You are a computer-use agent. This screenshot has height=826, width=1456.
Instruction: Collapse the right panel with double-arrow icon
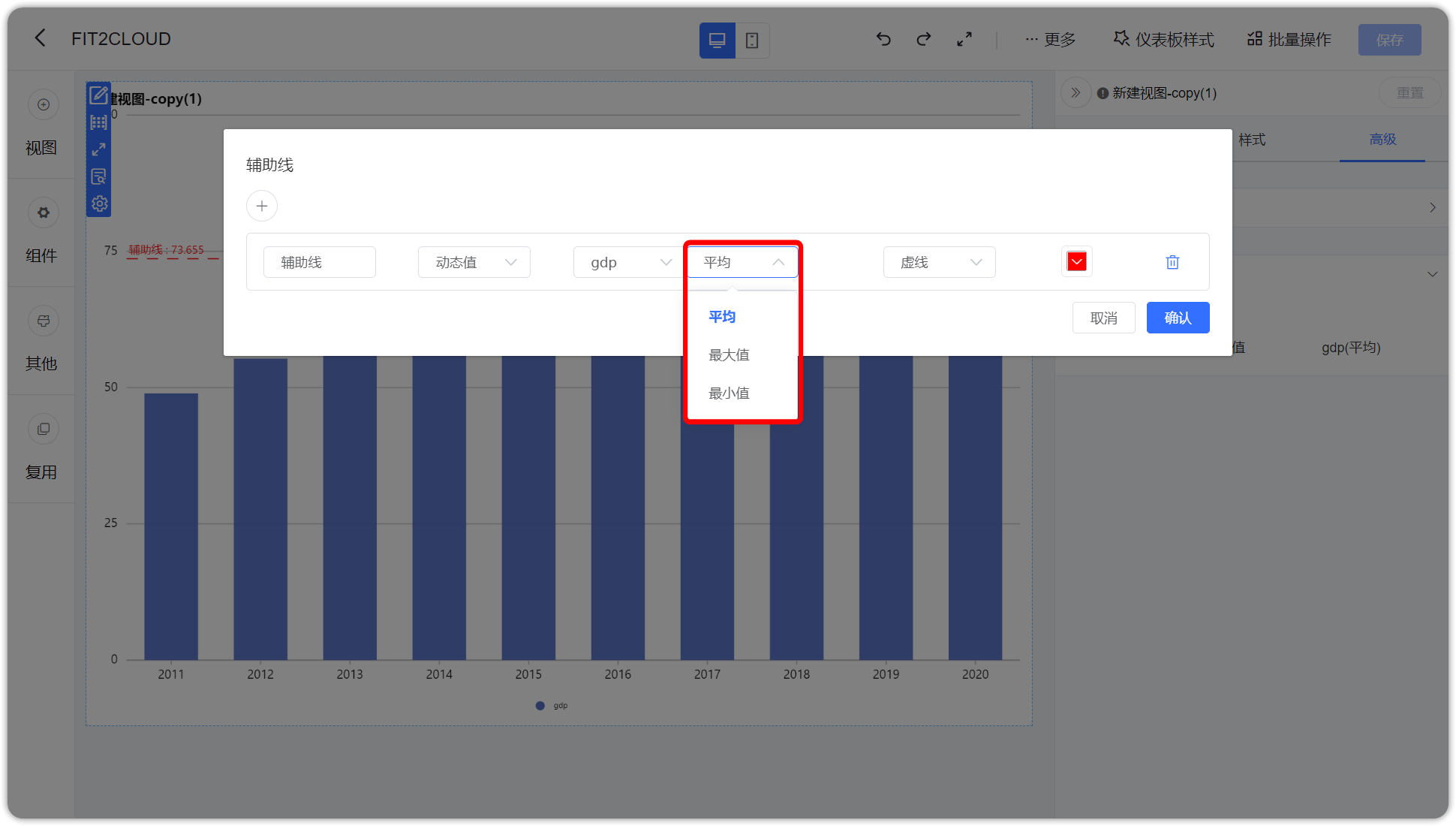pyautogui.click(x=1075, y=92)
